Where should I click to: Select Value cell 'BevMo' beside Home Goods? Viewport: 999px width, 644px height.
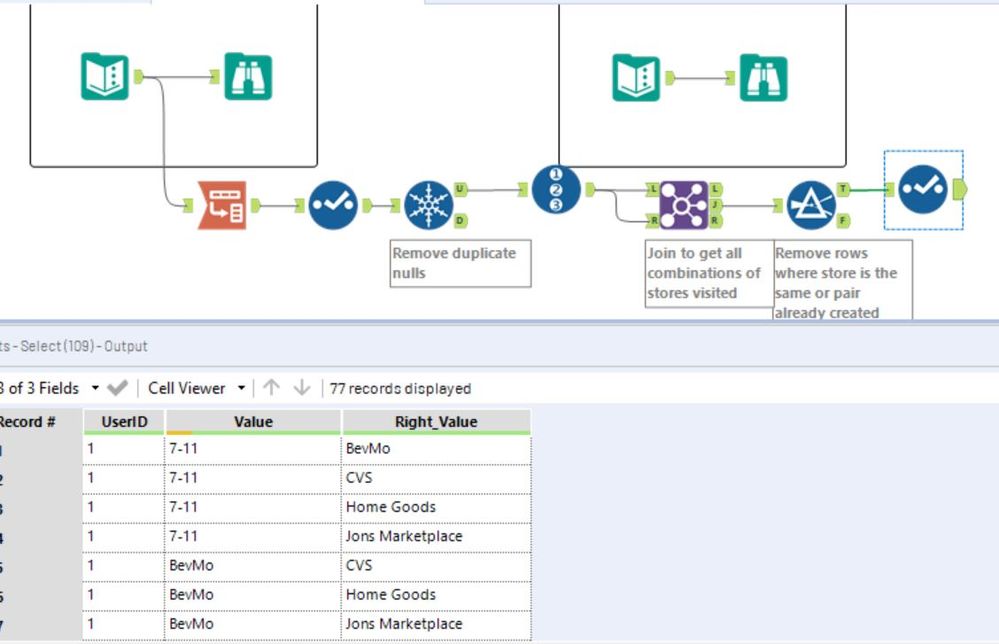point(253,596)
